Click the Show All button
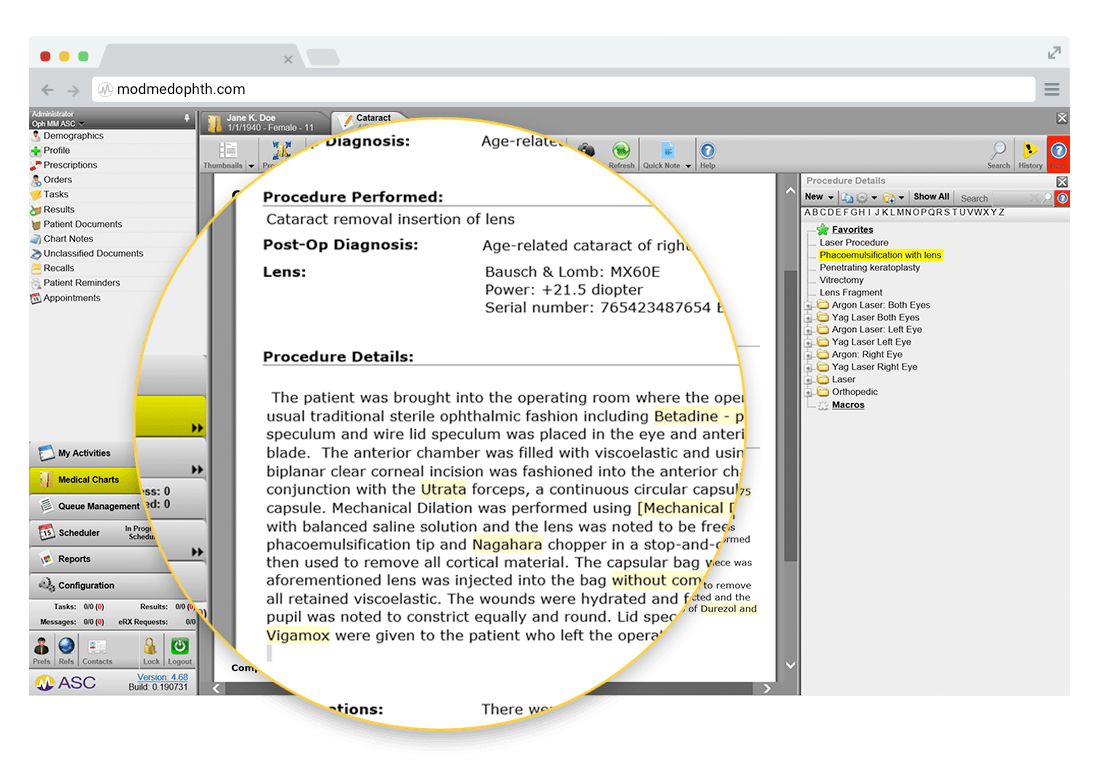1100x768 pixels. click(931, 197)
